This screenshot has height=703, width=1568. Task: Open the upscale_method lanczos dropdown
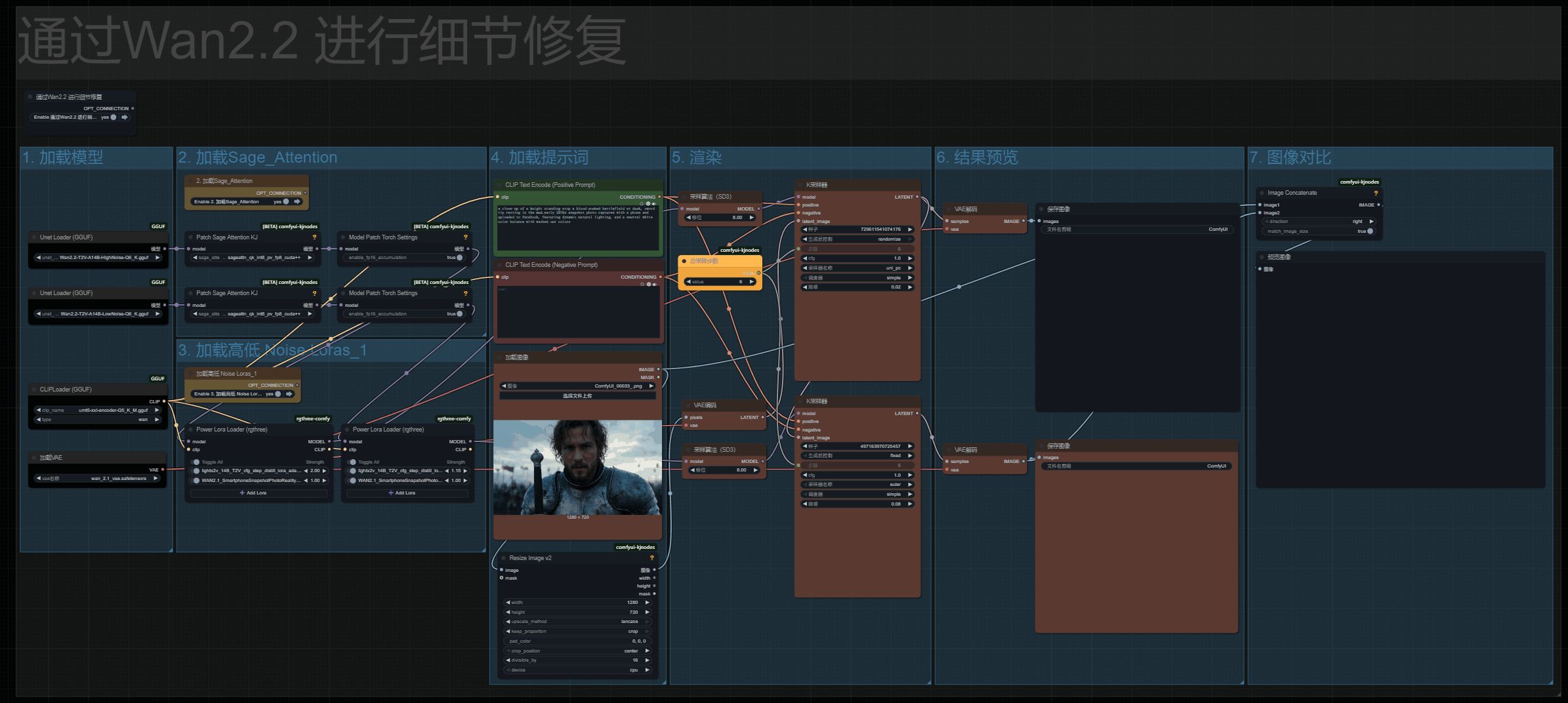point(577,622)
